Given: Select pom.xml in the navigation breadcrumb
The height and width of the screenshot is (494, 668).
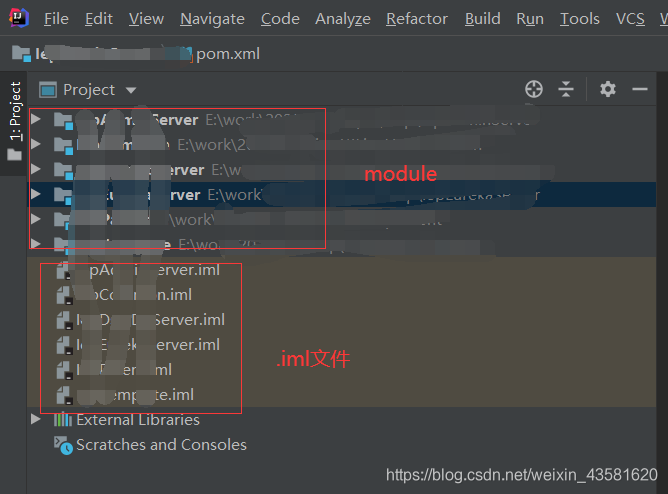Looking at the screenshot, I should pyautogui.click(x=227, y=54).
